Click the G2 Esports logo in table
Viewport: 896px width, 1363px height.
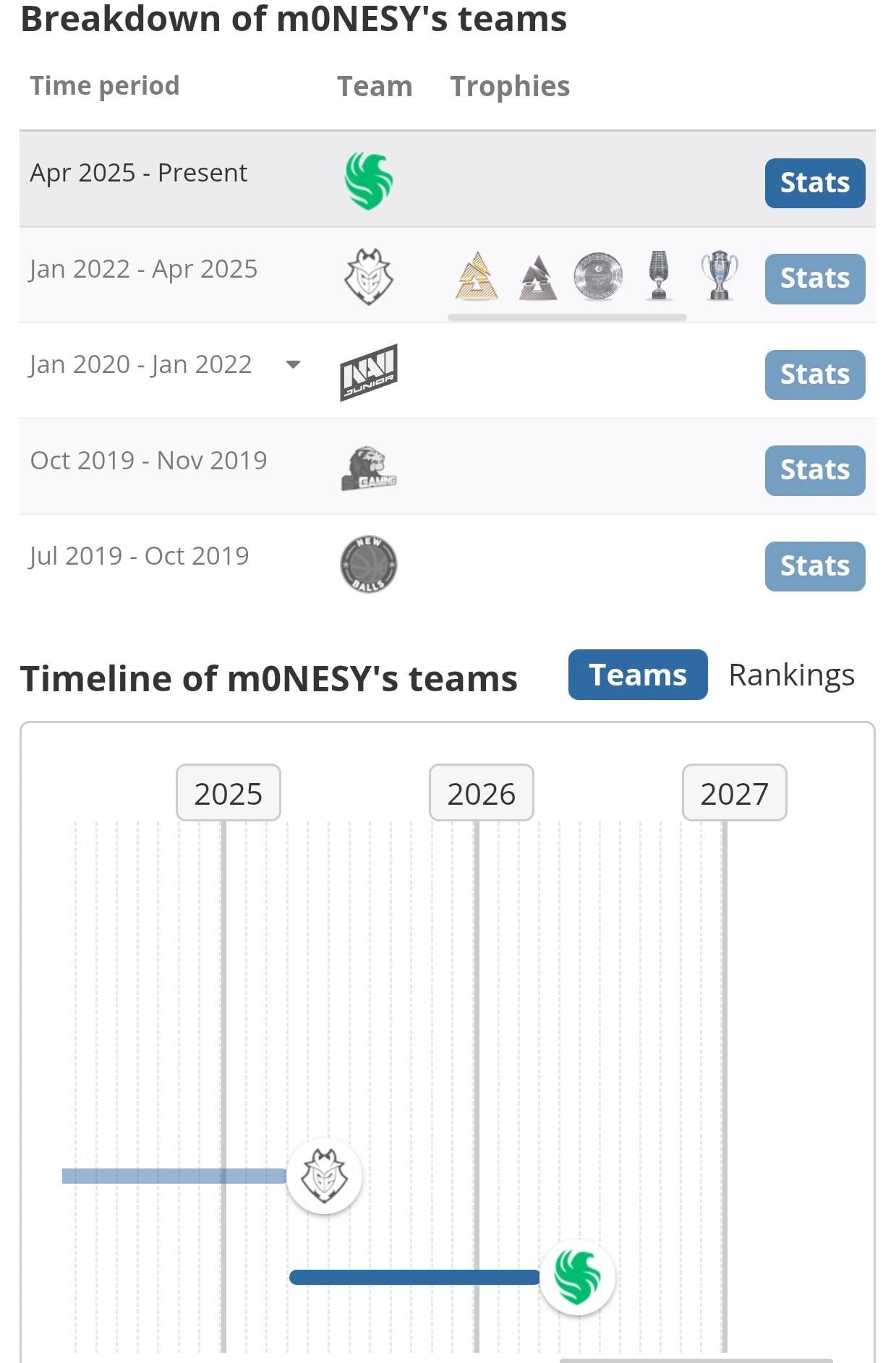[369, 276]
